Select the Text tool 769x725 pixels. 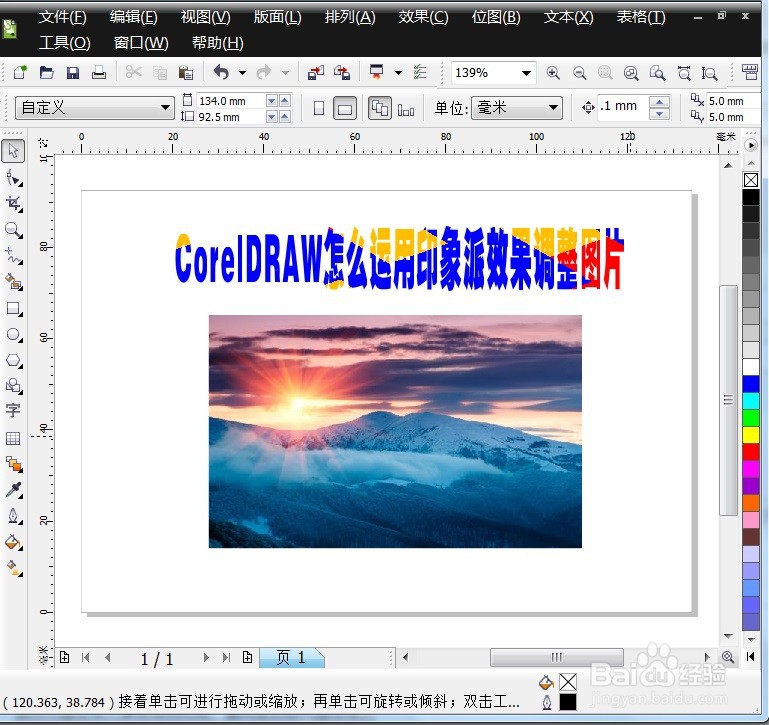13,410
